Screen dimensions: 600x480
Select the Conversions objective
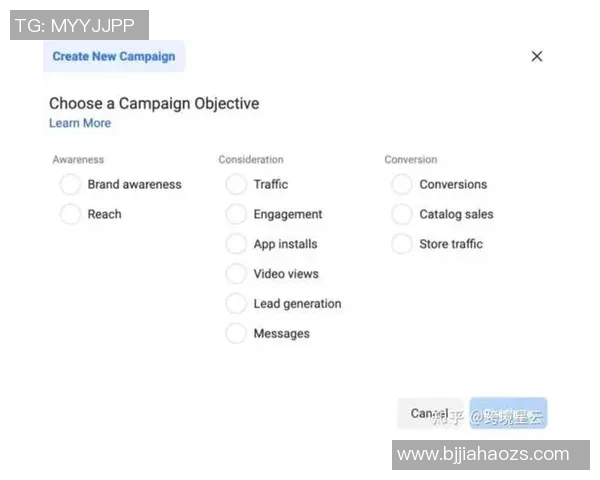click(x=402, y=185)
